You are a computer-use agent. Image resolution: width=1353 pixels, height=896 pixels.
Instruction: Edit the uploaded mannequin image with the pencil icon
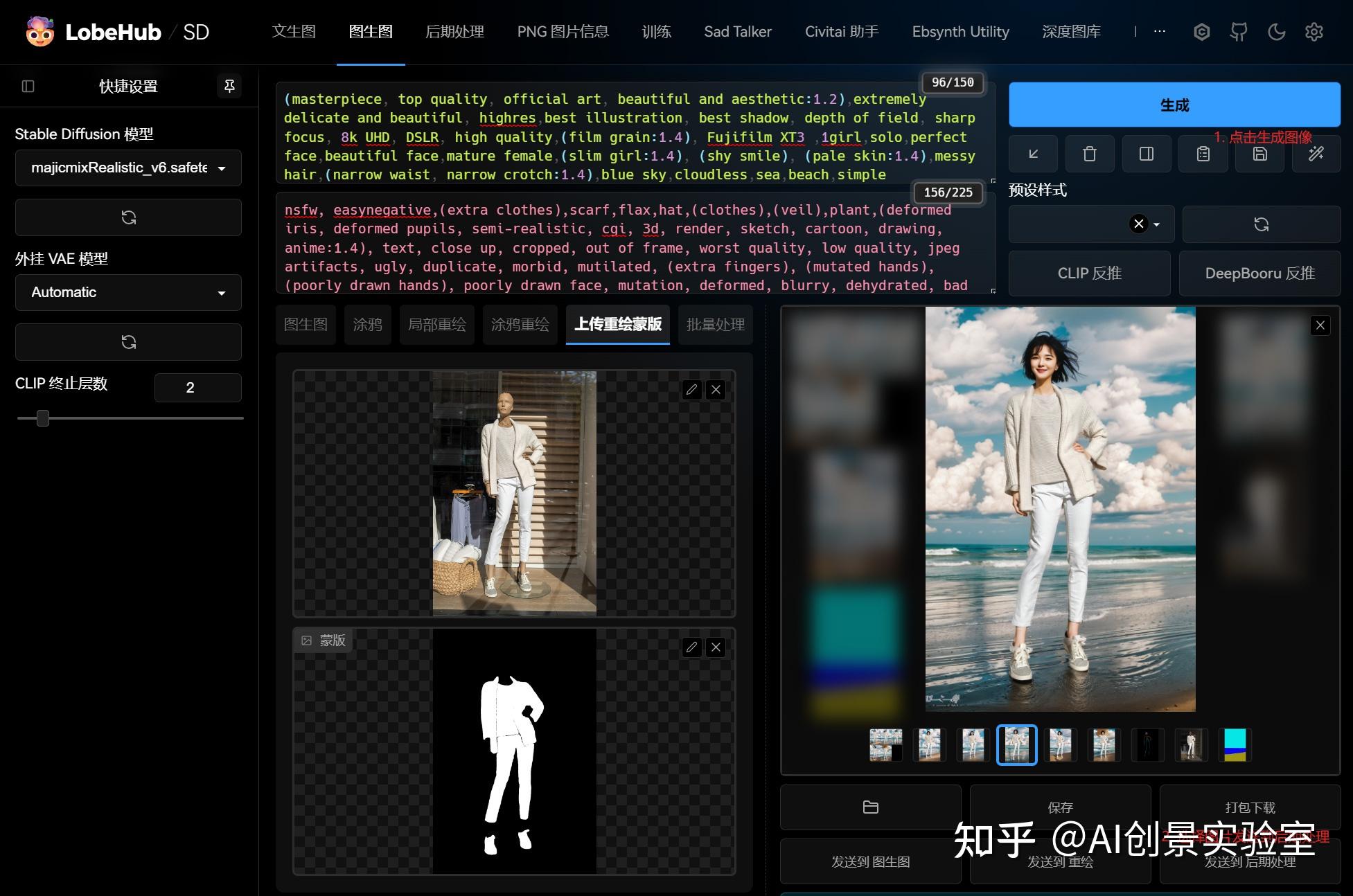pos(691,389)
